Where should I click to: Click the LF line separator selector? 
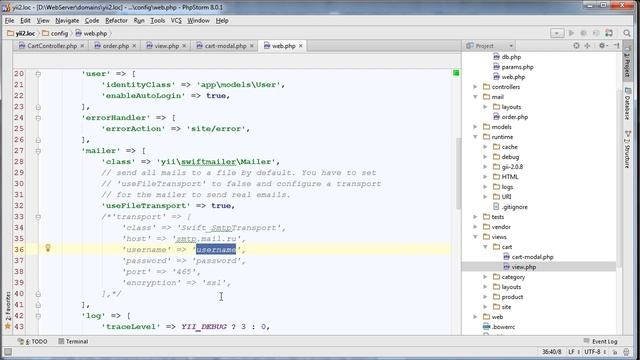574,351
